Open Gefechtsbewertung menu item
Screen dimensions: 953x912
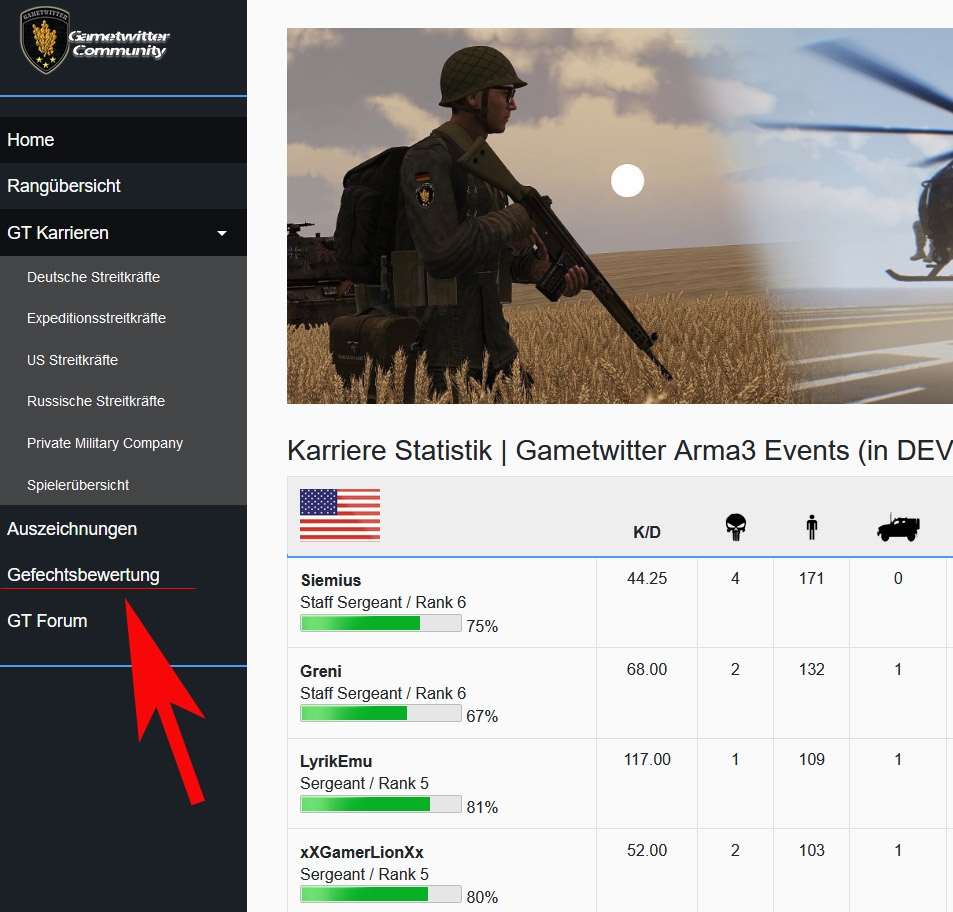tap(83, 575)
